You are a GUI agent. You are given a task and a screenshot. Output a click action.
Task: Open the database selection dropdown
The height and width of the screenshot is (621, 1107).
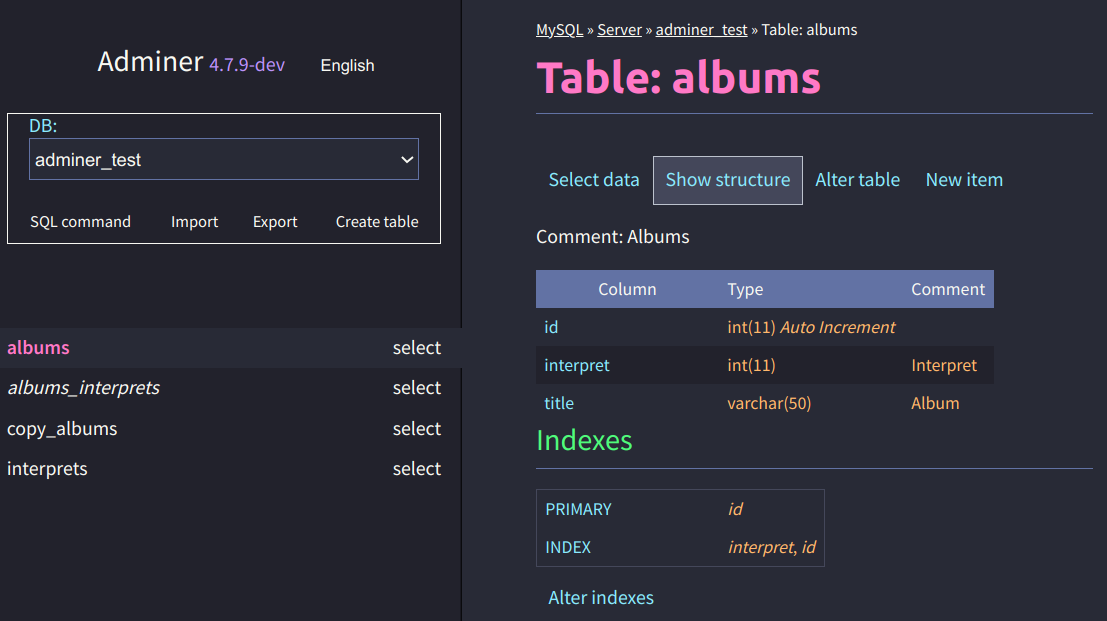click(x=224, y=158)
